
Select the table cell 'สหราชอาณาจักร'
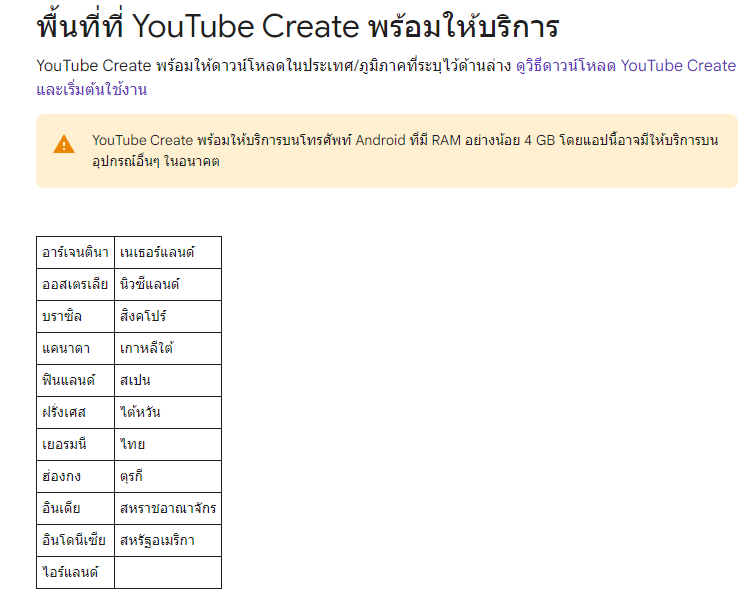click(x=168, y=508)
